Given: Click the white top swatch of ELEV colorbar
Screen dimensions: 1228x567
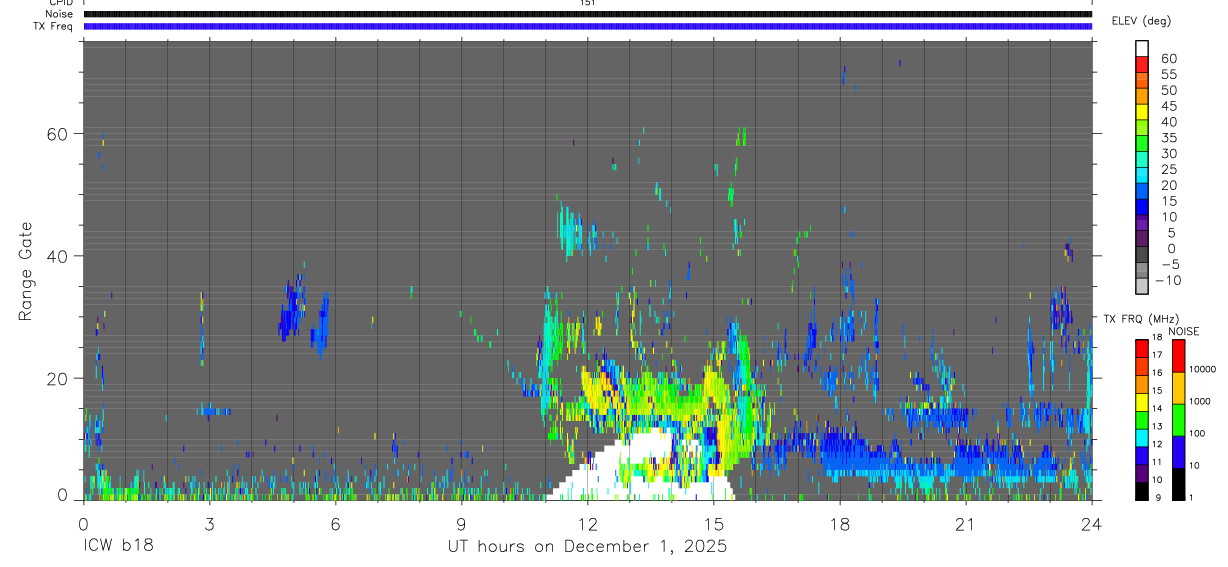Looking at the screenshot, I should point(1142,47).
